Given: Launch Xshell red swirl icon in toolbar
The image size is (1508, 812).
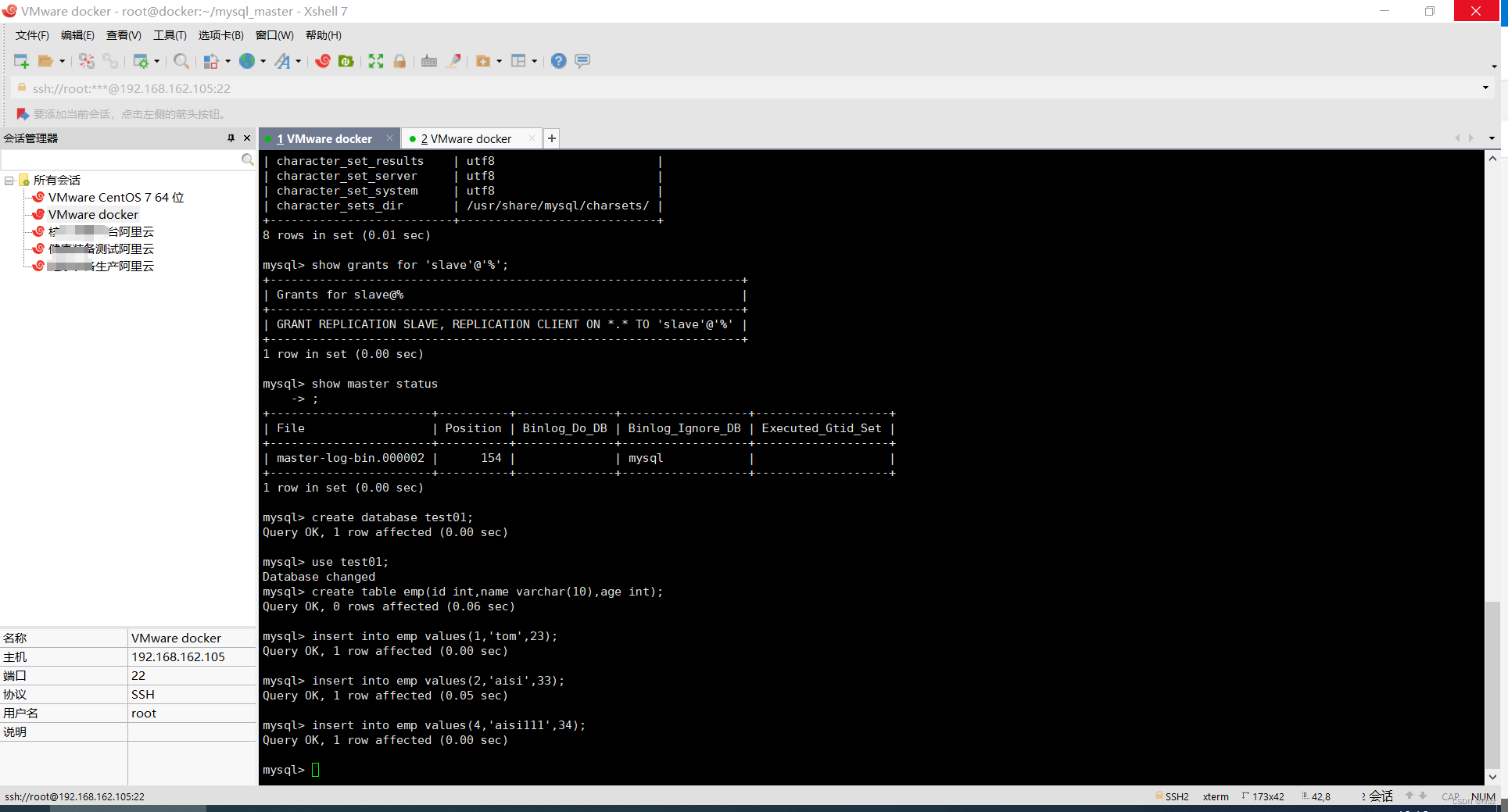Looking at the screenshot, I should [x=323, y=61].
